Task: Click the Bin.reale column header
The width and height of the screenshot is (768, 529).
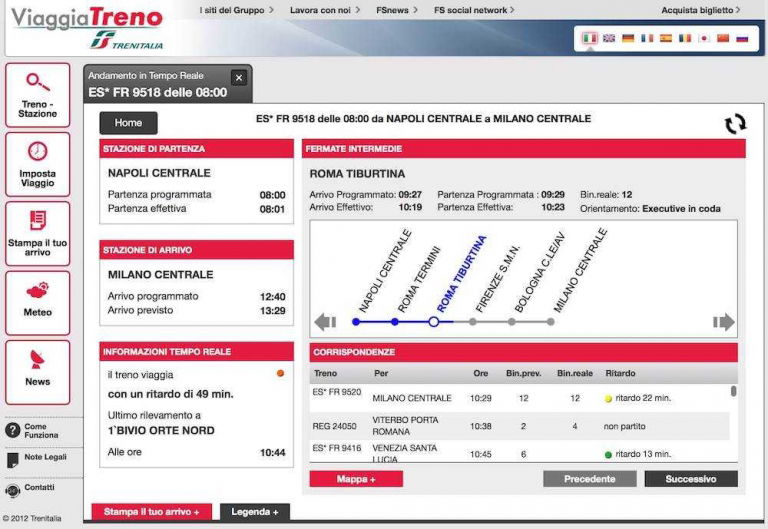Action: click(x=575, y=373)
